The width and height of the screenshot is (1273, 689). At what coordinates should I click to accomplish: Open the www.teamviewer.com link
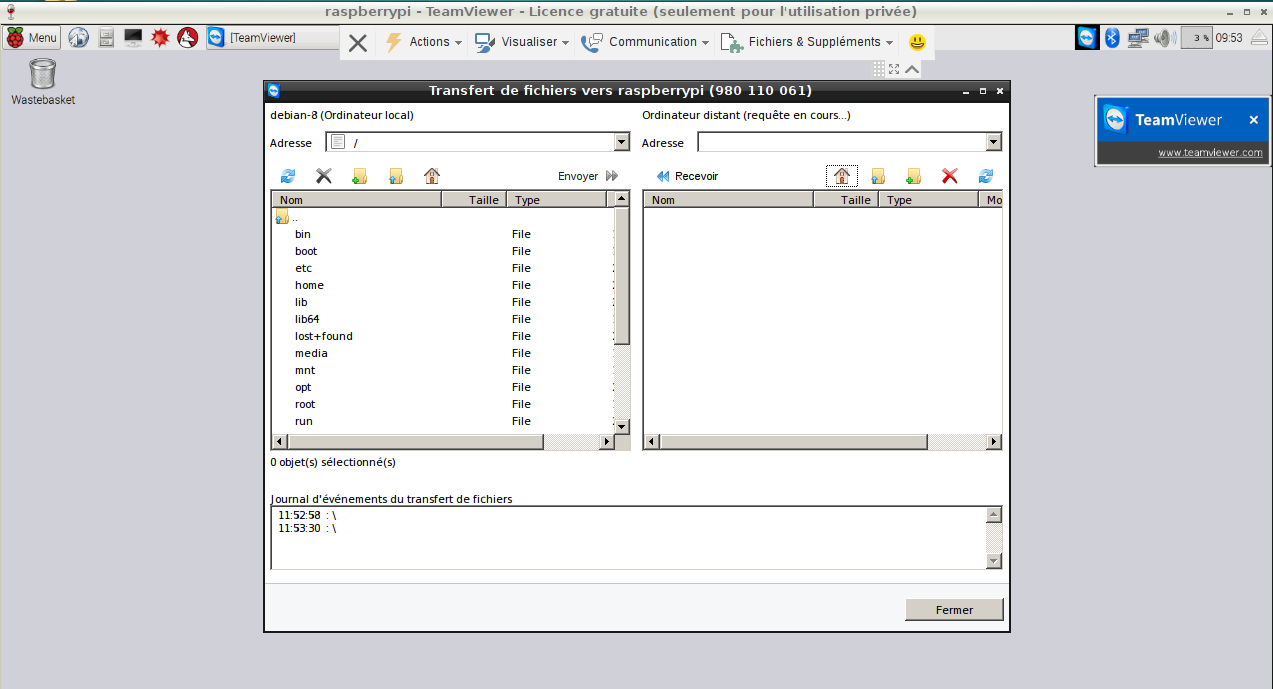(1210, 153)
